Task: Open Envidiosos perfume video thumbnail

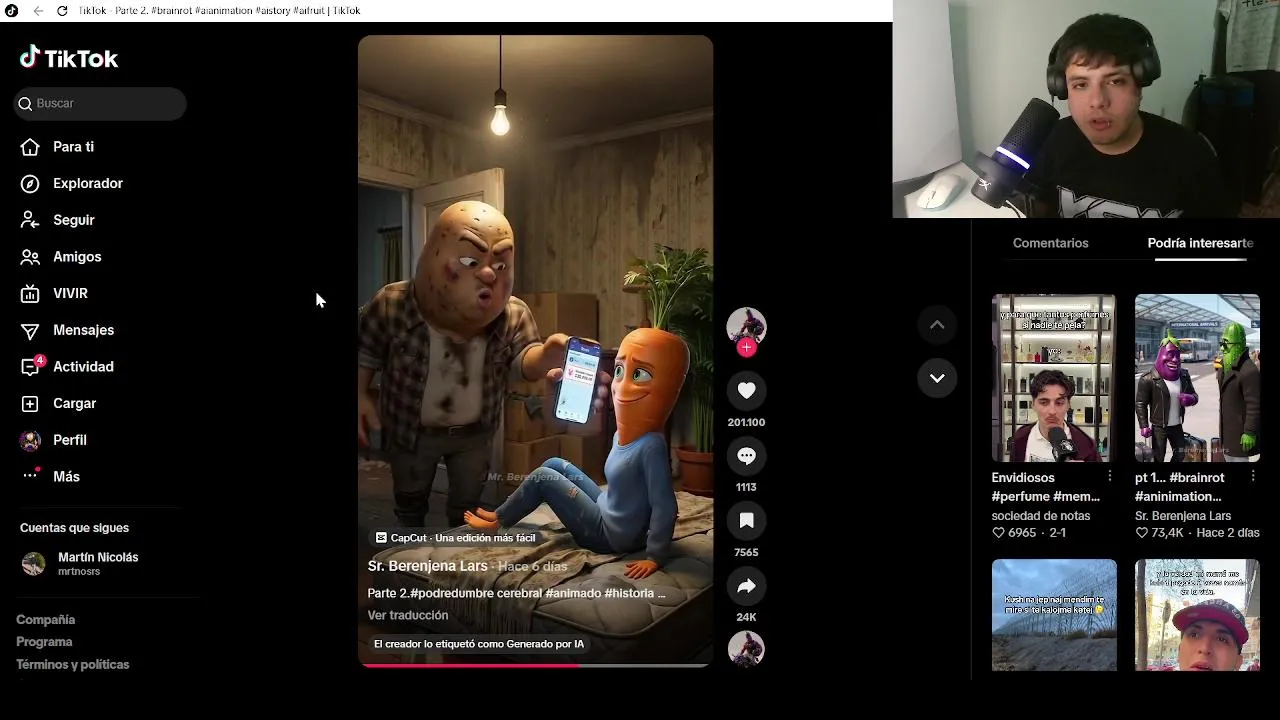Action: point(1054,378)
